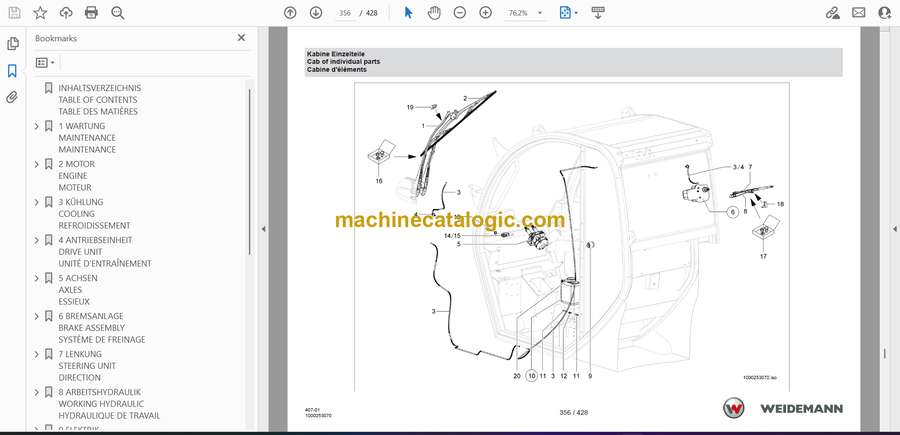
Task: Open the share with others account icon
Action: click(885, 13)
